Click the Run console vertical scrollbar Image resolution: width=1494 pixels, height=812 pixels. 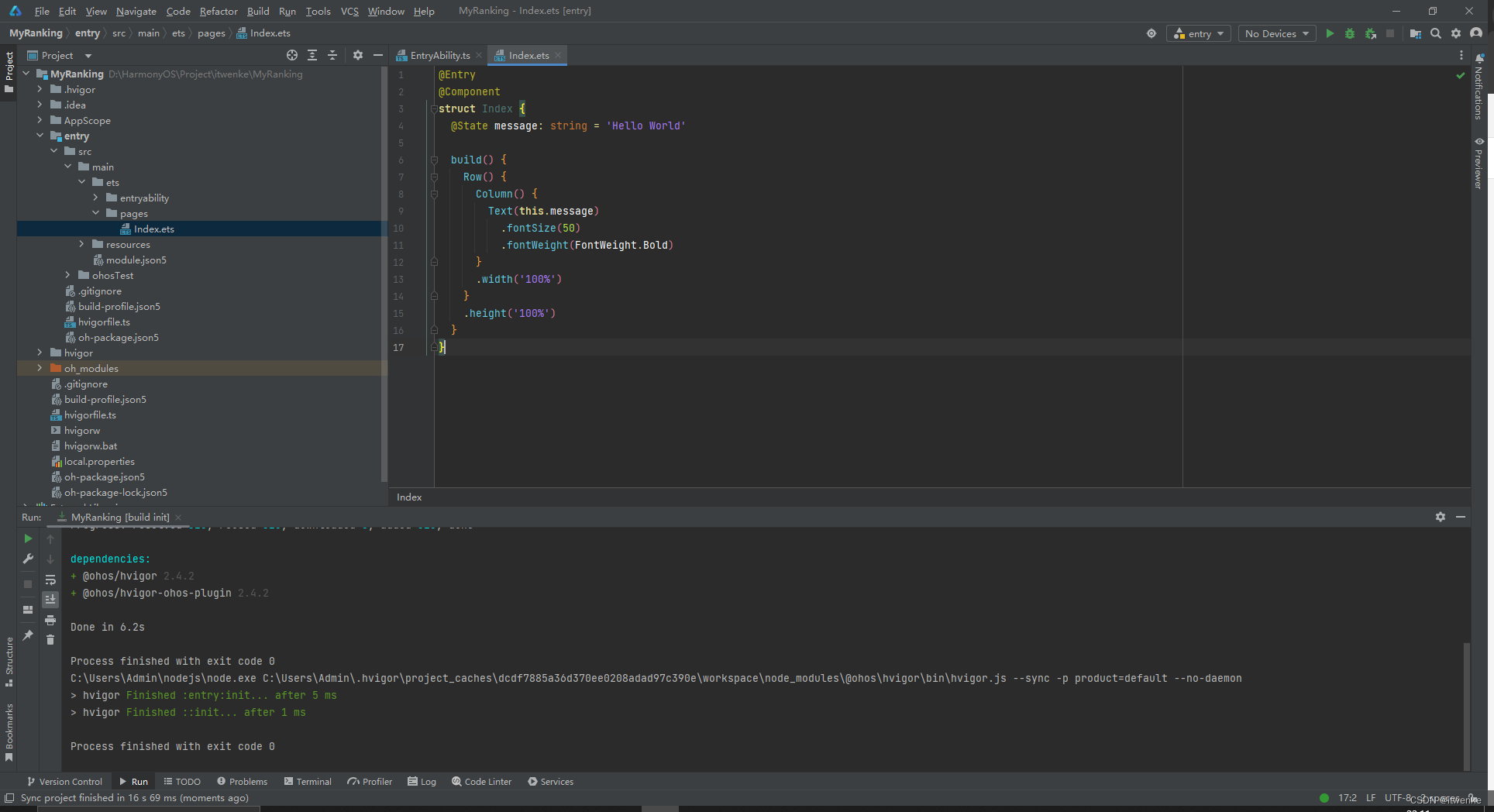(1466, 705)
